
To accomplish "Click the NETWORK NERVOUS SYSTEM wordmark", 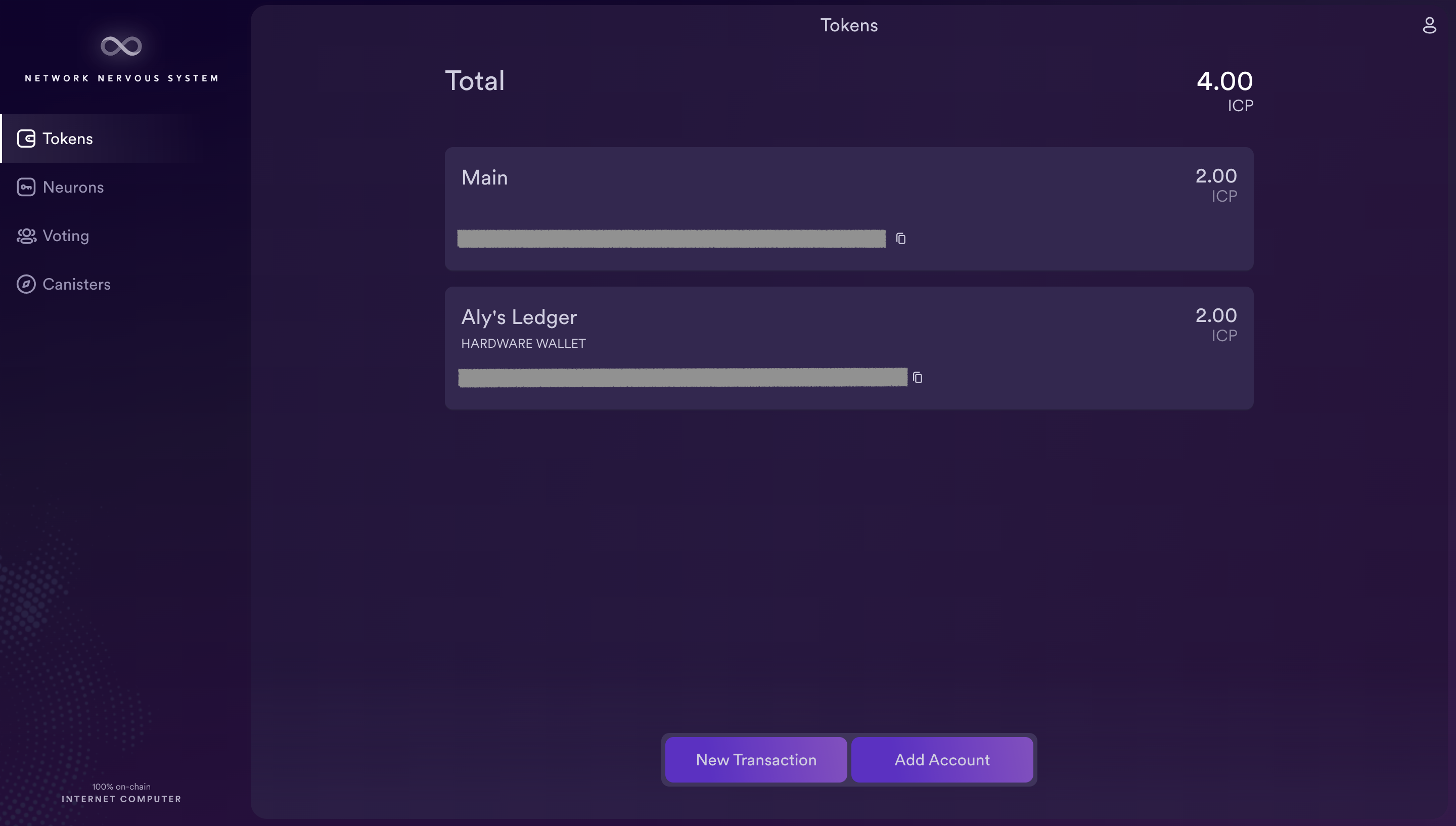I will point(121,78).
